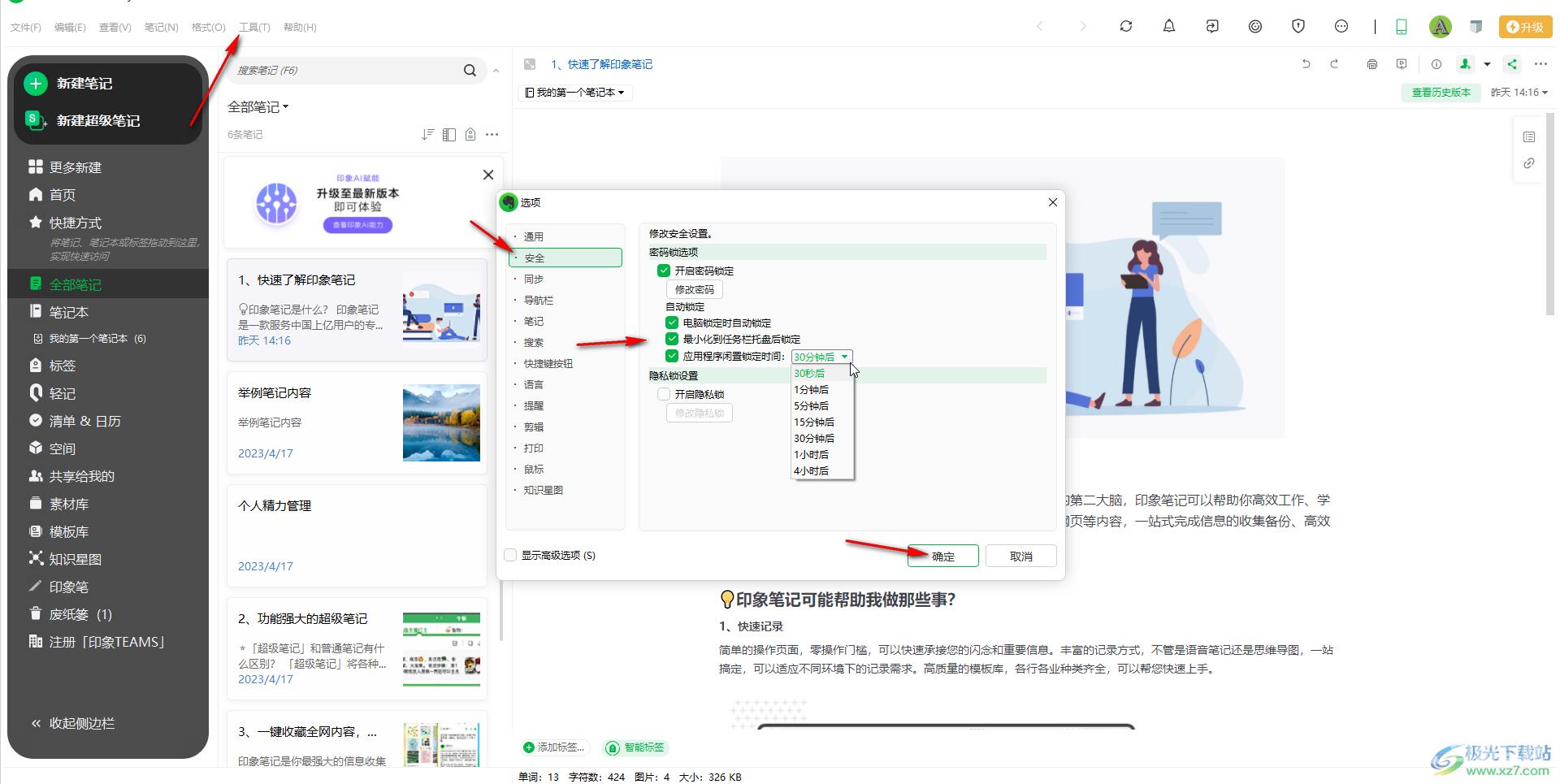Click the redo arrow in note editor
1560x784 pixels.
[1333, 64]
